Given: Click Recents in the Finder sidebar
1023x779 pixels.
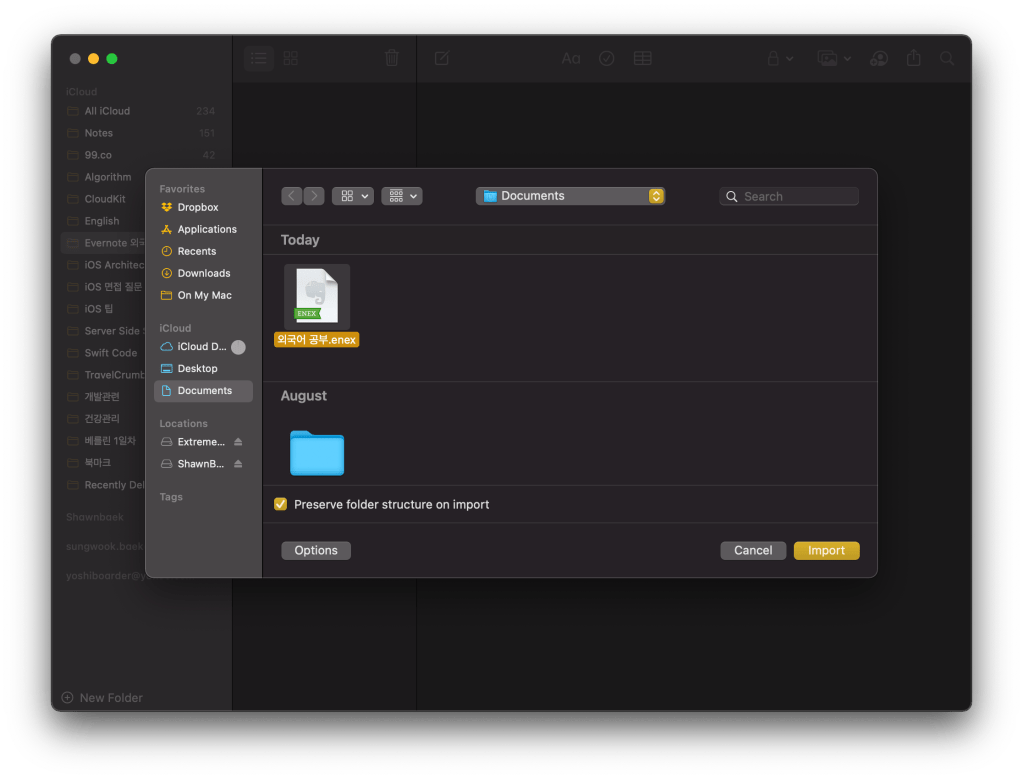Looking at the screenshot, I should tap(193, 251).
